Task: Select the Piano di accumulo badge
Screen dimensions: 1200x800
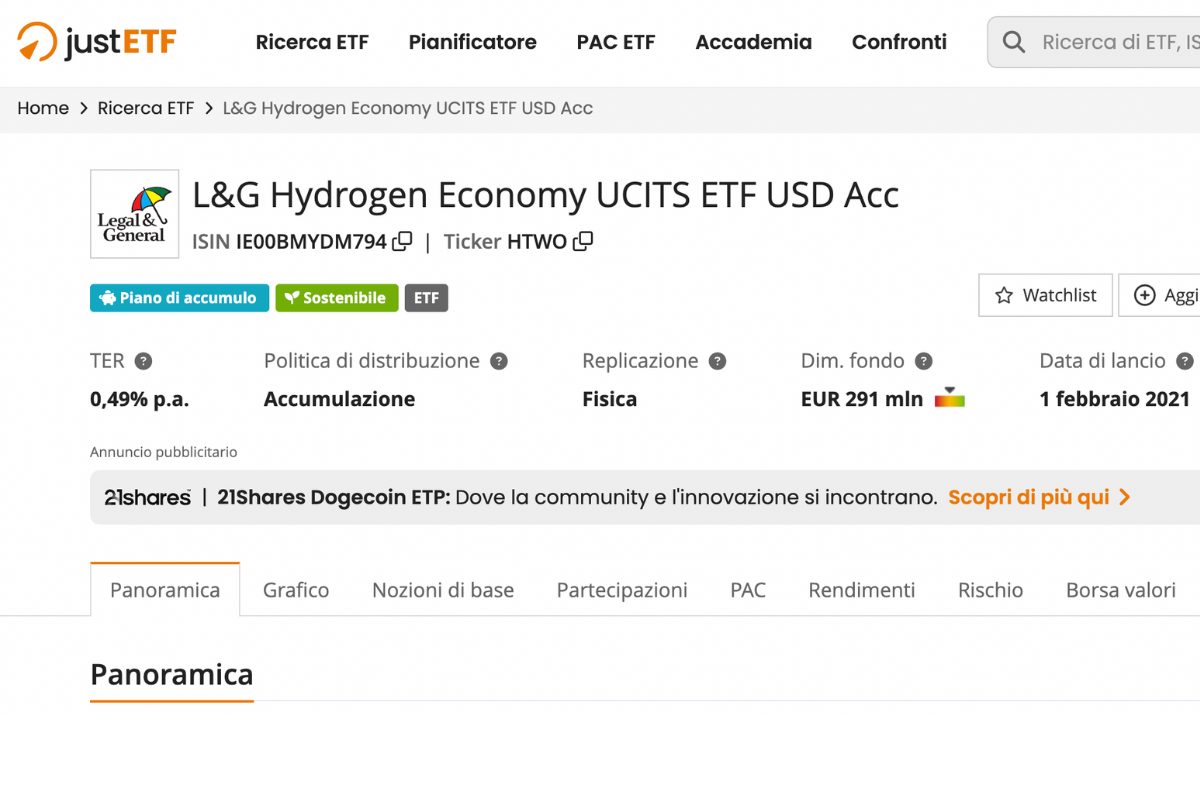Action: (178, 297)
